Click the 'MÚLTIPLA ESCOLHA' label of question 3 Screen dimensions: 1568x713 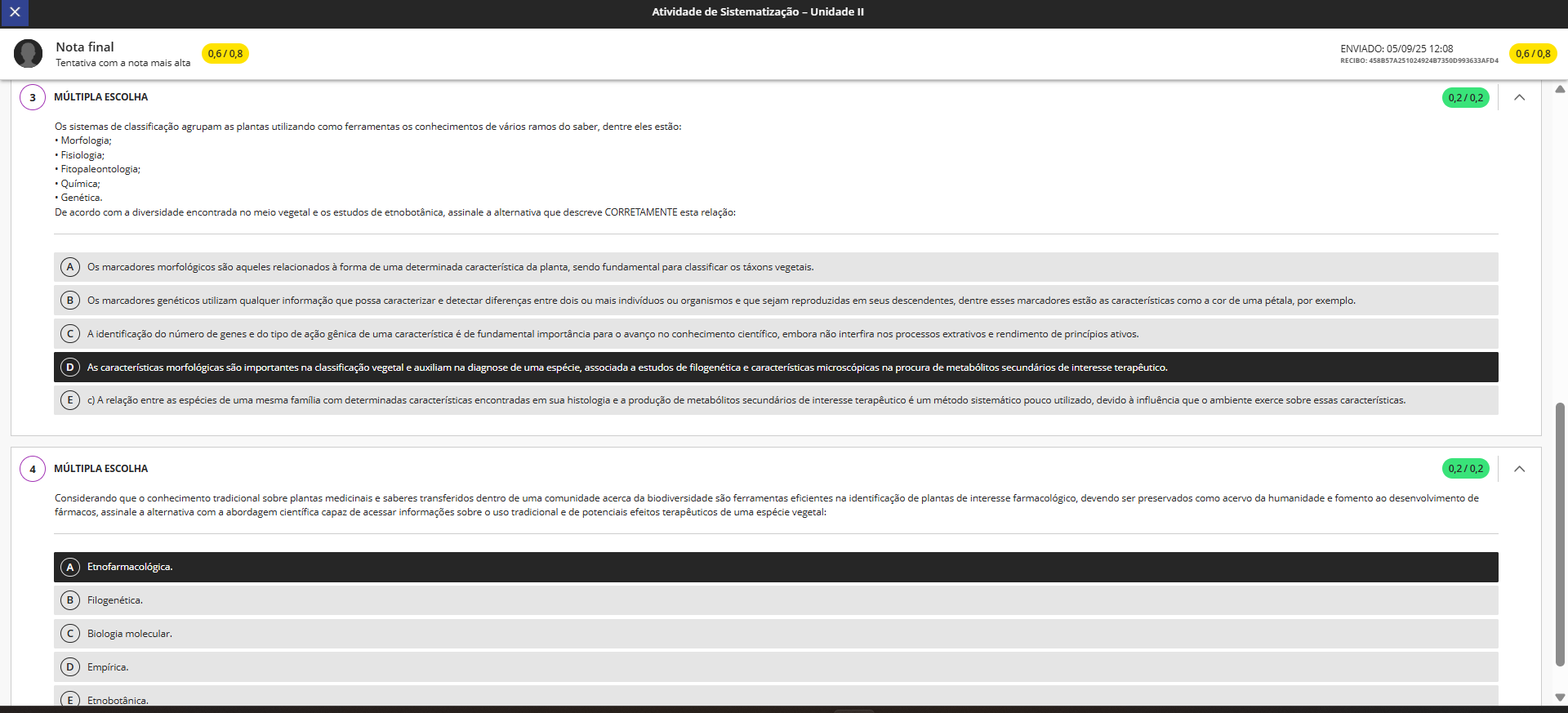[x=101, y=97]
